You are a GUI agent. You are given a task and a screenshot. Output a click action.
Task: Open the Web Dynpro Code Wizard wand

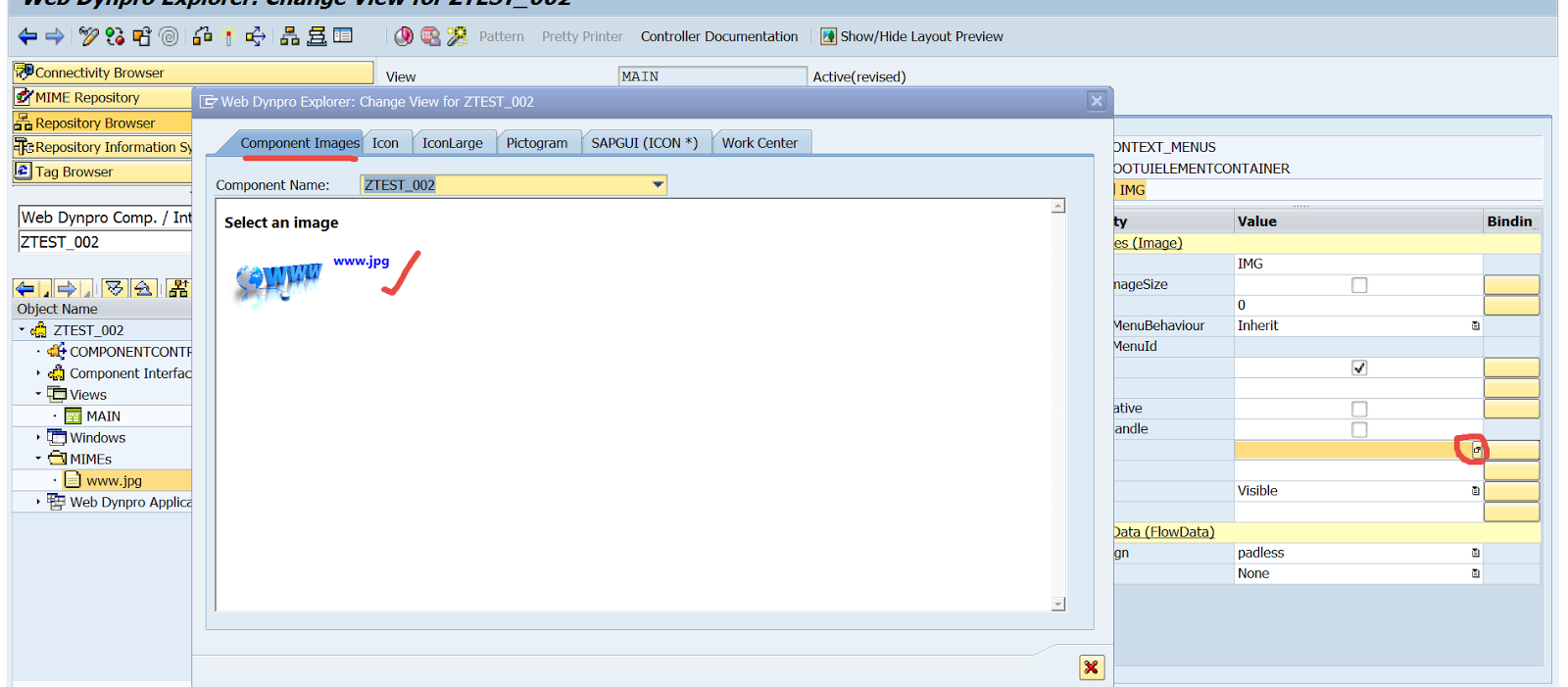click(457, 36)
